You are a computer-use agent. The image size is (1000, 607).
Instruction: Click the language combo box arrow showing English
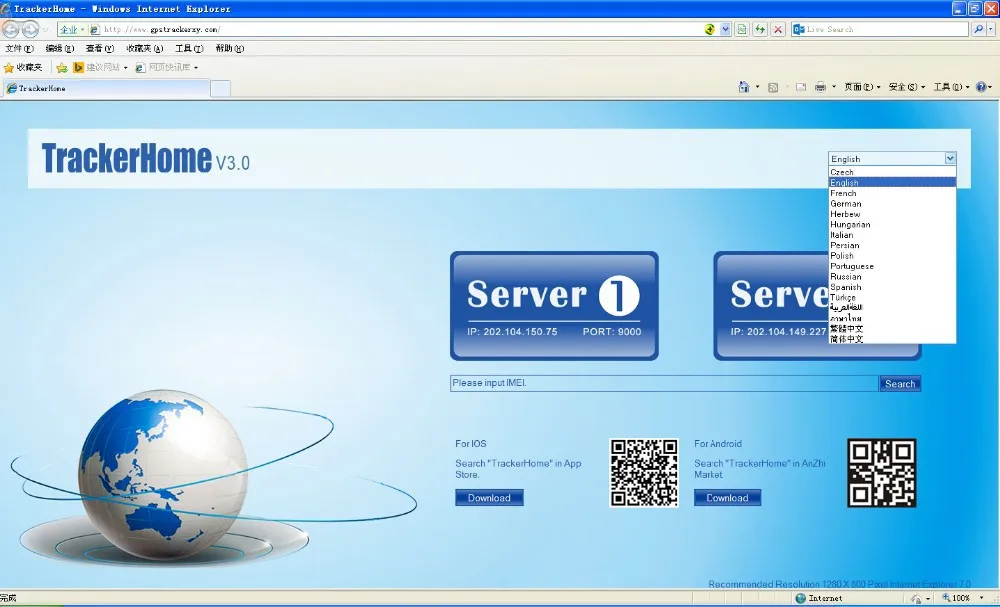(x=950, y=158)
